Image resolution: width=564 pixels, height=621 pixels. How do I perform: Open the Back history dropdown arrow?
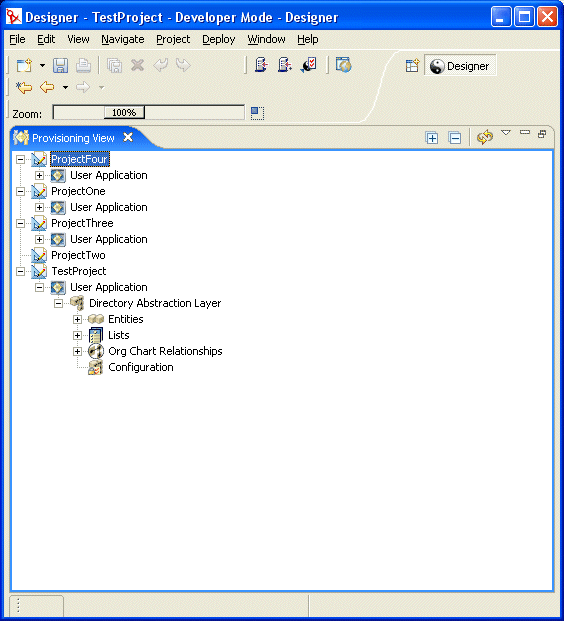(65, 87)
